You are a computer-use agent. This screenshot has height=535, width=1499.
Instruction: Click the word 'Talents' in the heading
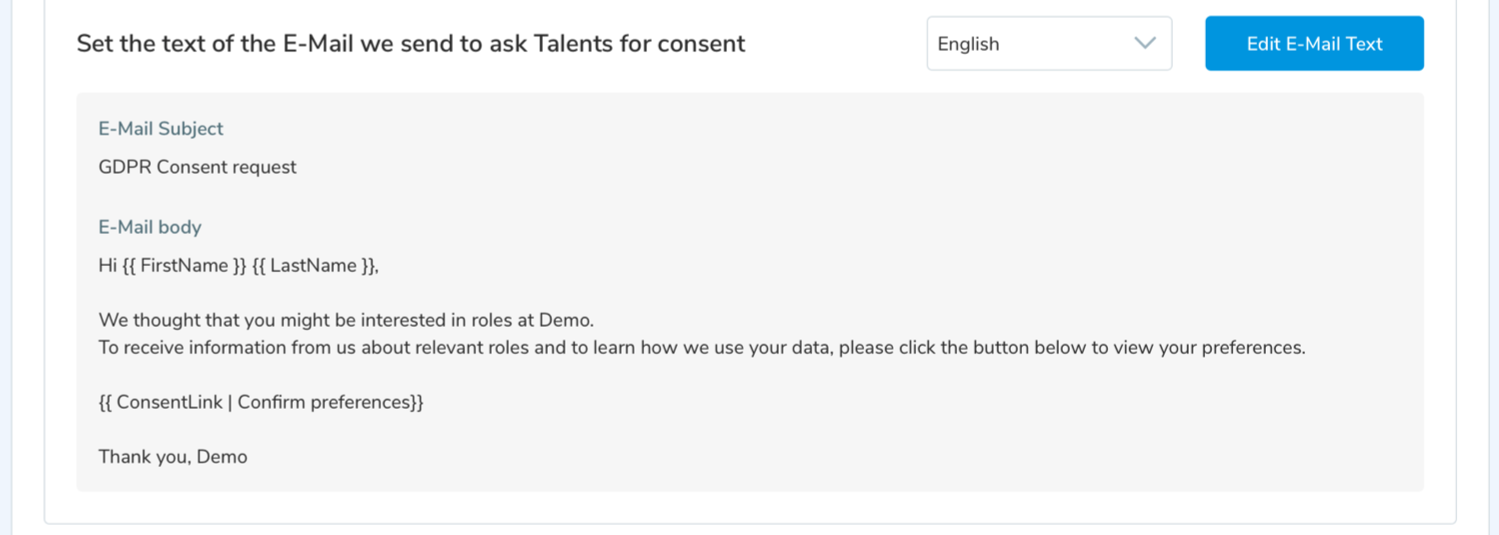coord(573,44)
